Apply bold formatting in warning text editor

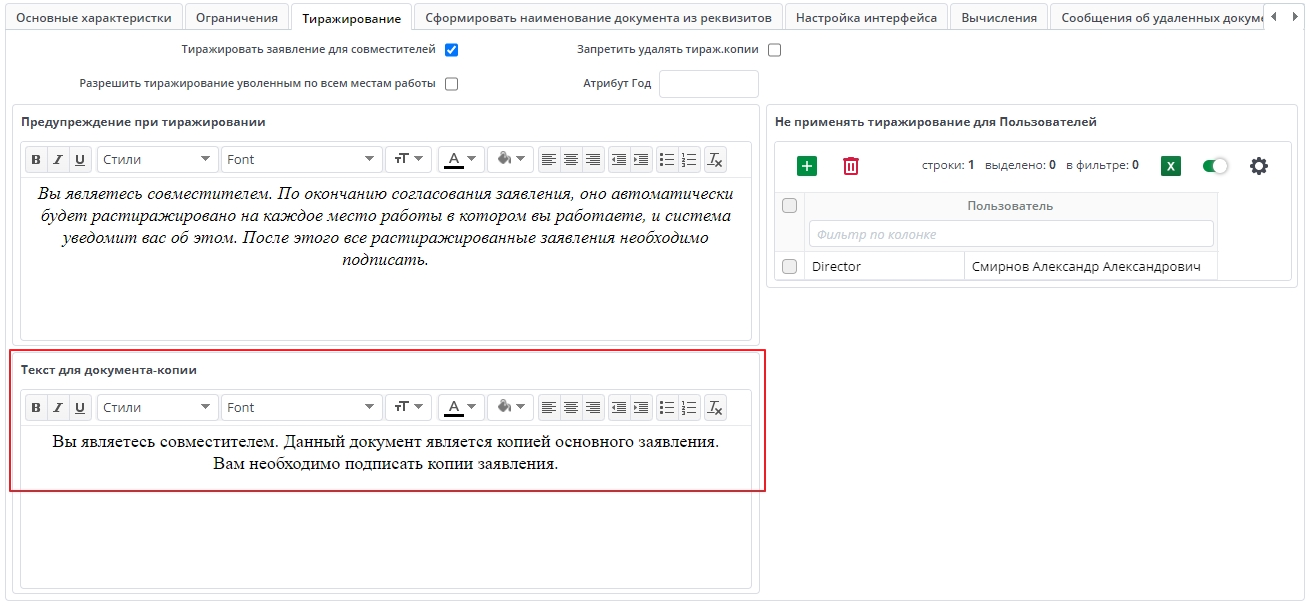[35, 158]
